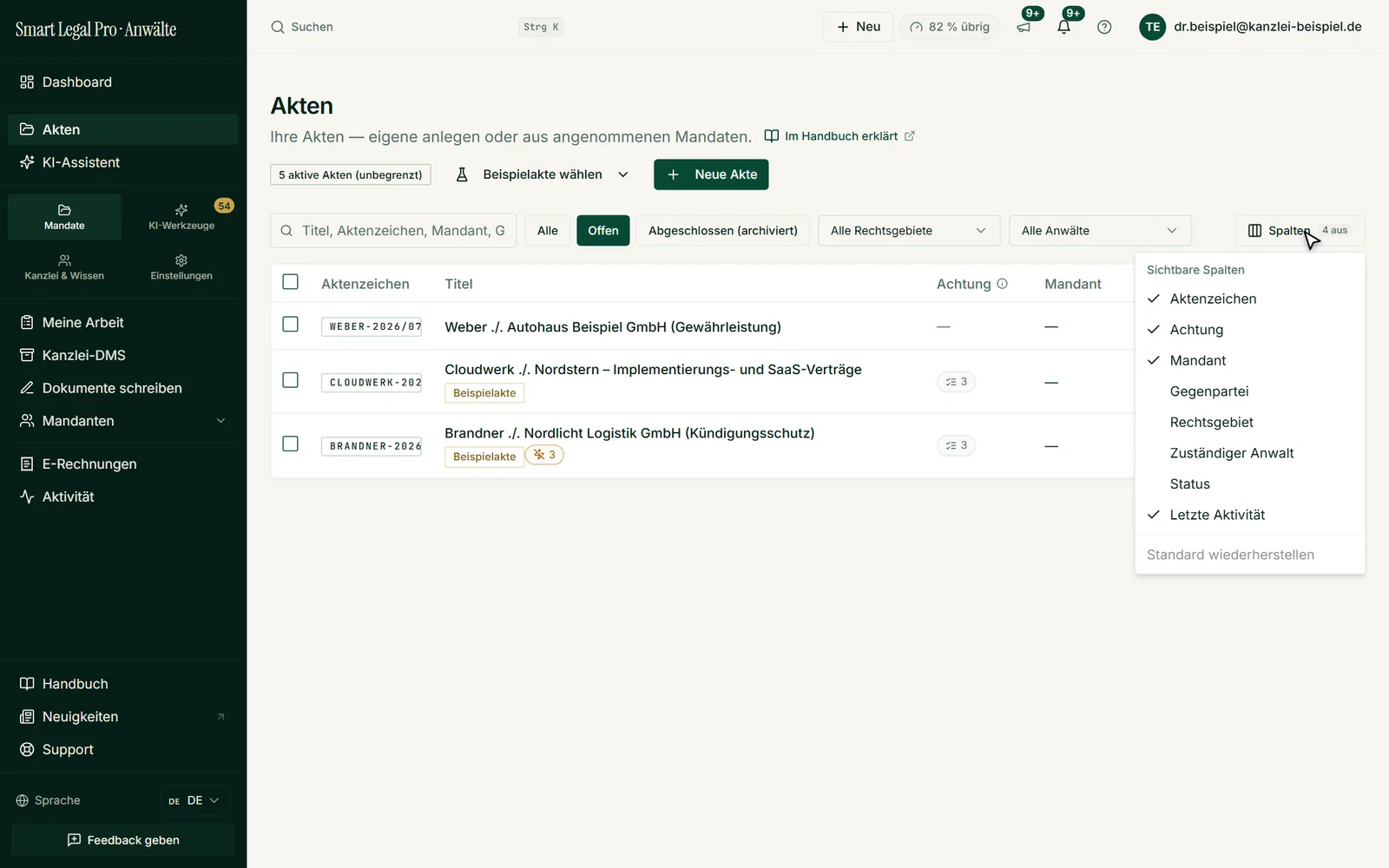Click the task count badge on Brandner row
Image resolution: width=1389 pixels, height=868 pixels.
point(956,445)
